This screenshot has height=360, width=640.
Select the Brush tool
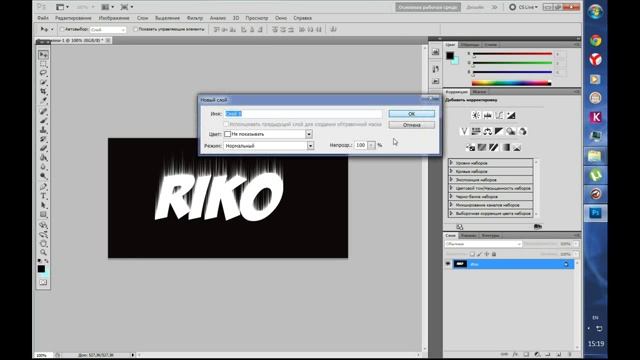[43, 121]
